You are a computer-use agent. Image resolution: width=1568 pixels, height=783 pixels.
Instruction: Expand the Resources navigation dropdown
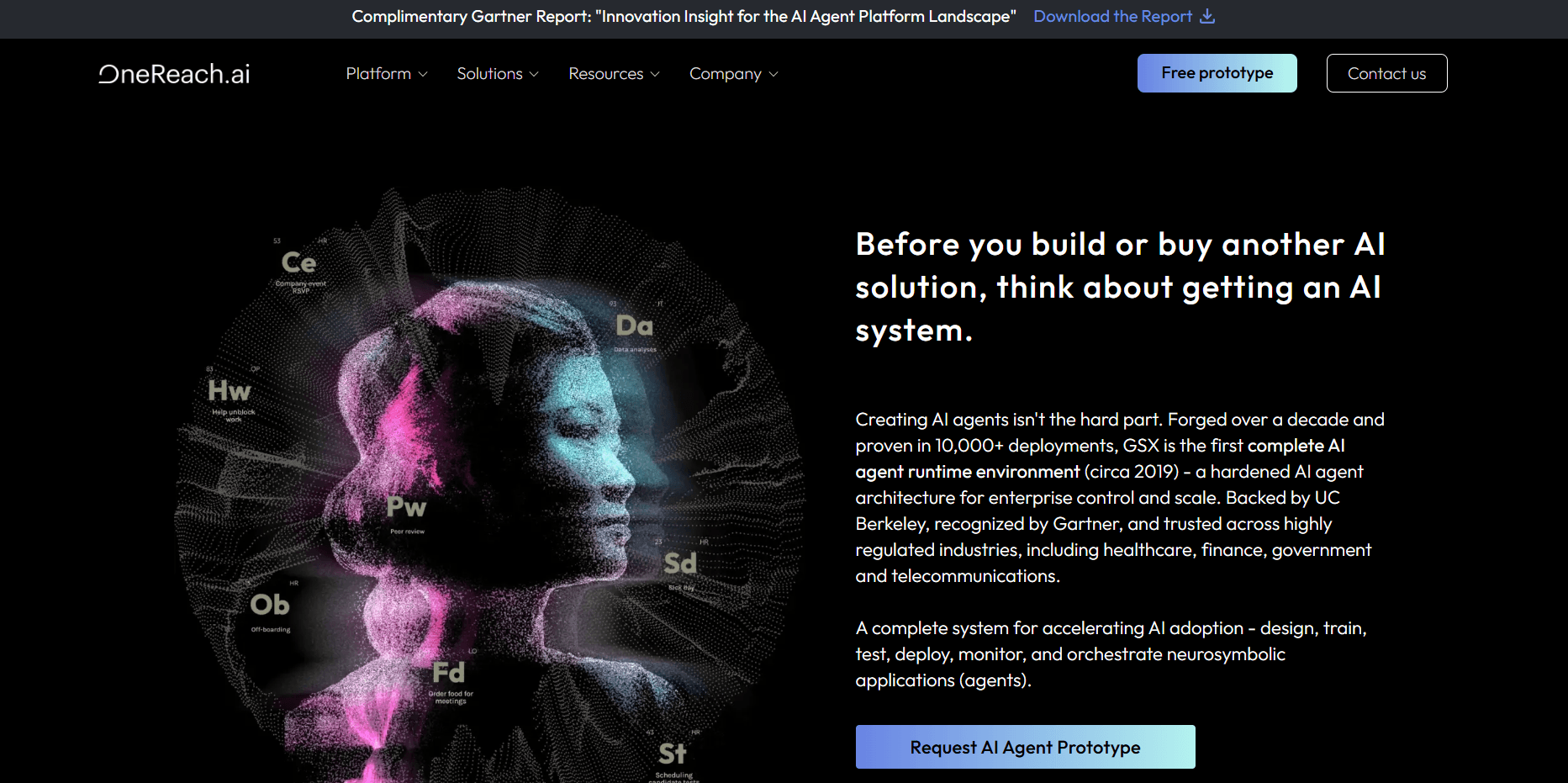pyautogui.click(x=614, y=73)
